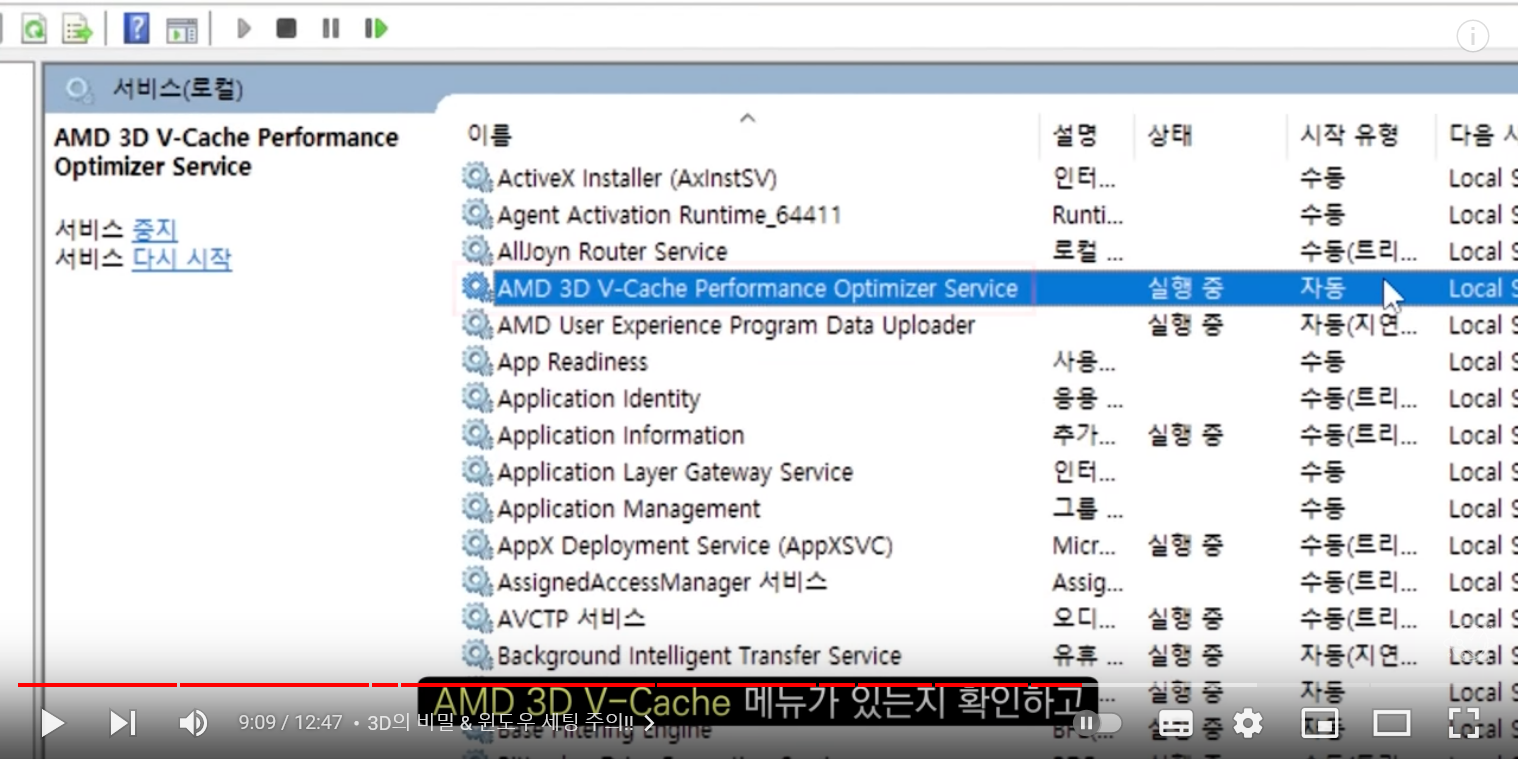
Task: Click gear icon of AMD 3D V-Cache service
Action: point(477,288)
